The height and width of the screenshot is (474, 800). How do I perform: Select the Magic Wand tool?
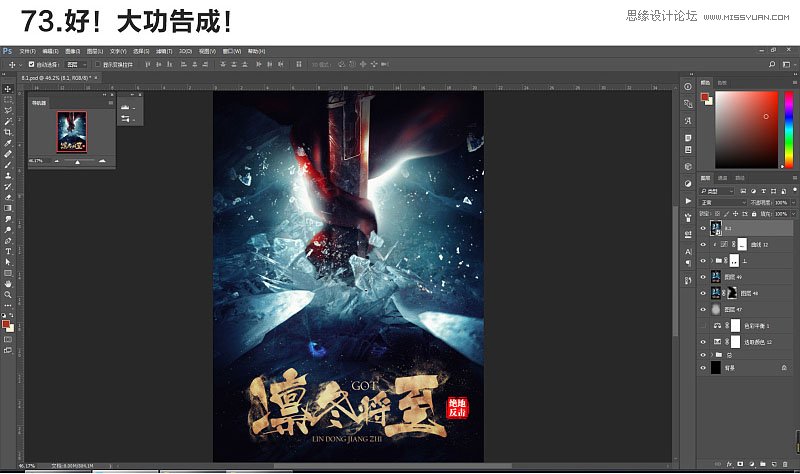tap(8, 121)
